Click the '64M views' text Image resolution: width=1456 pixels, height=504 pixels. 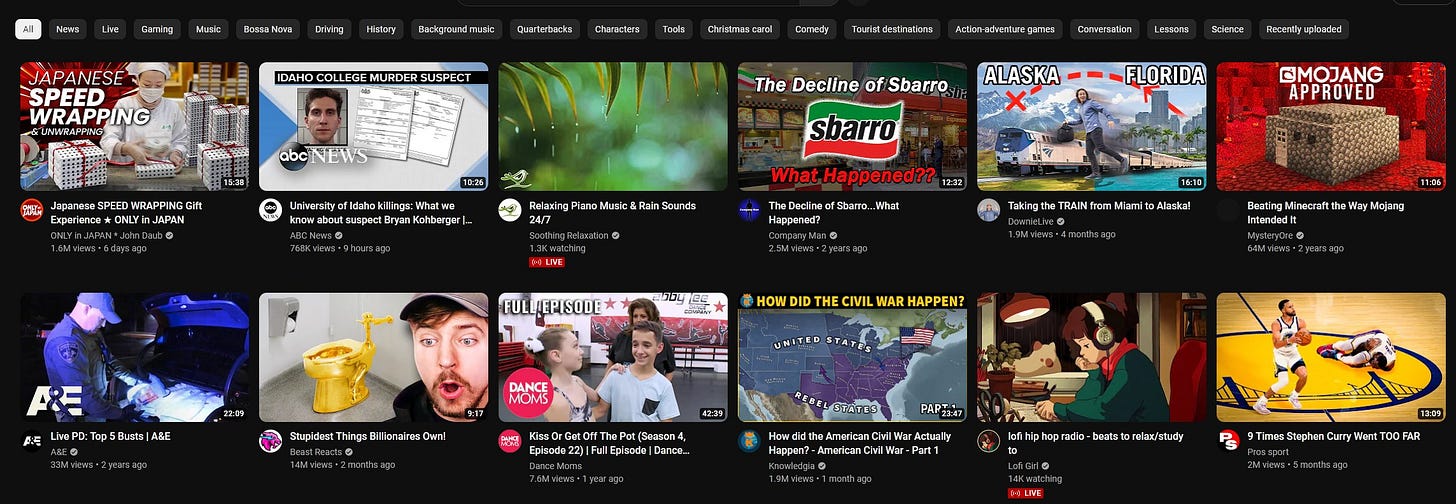tap(1267, 248)
